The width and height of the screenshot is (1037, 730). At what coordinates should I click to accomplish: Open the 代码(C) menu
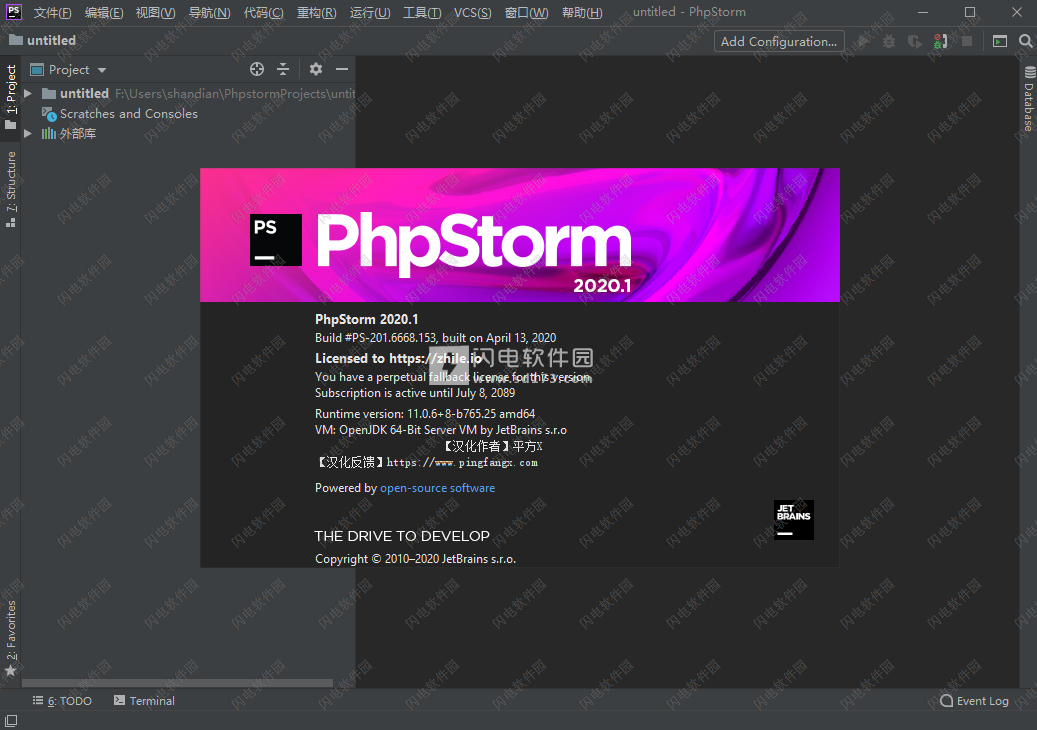(263, 13)
